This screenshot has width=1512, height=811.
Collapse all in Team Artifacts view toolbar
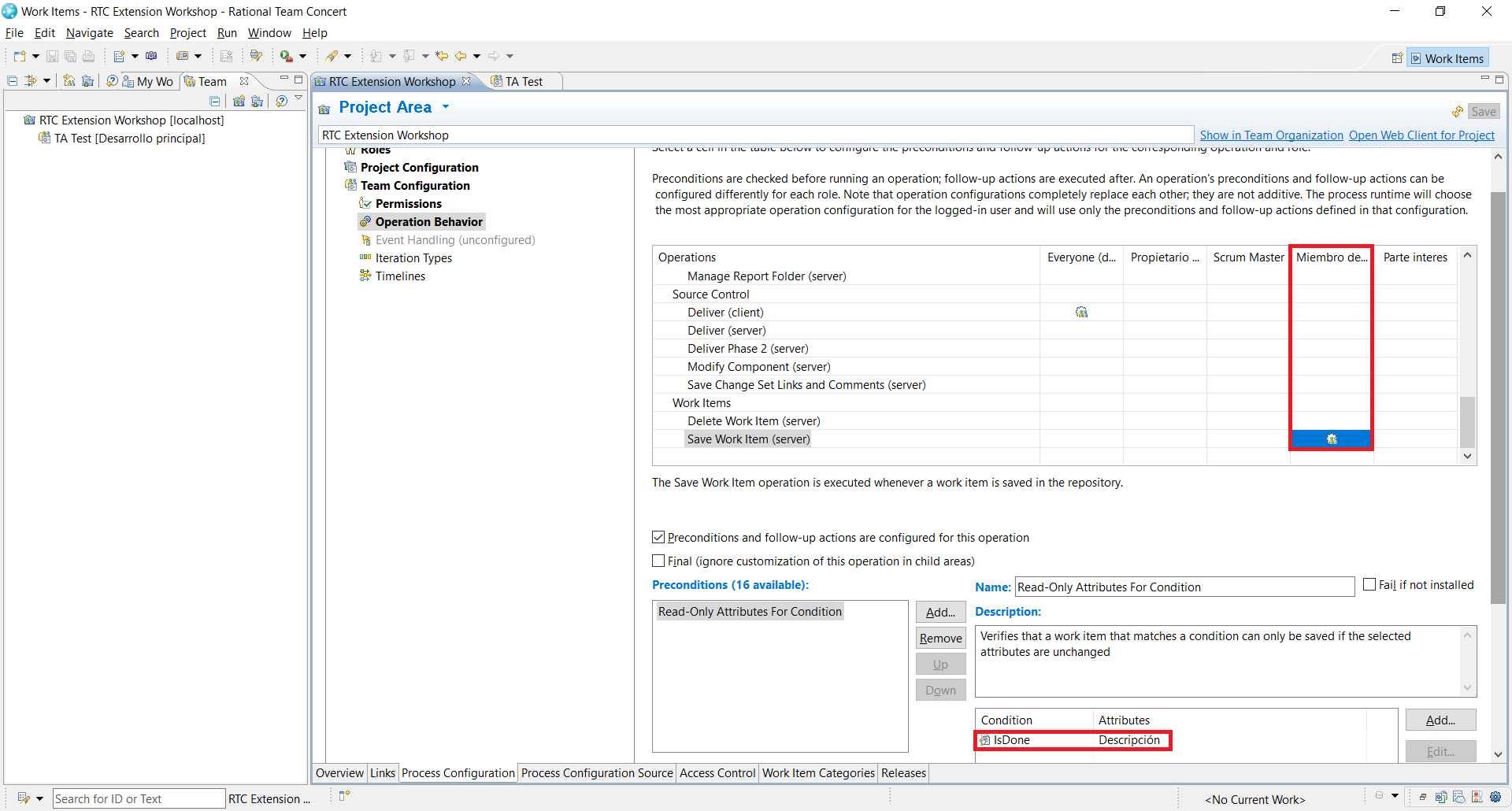pyautogui.click(x=13, y=81)
